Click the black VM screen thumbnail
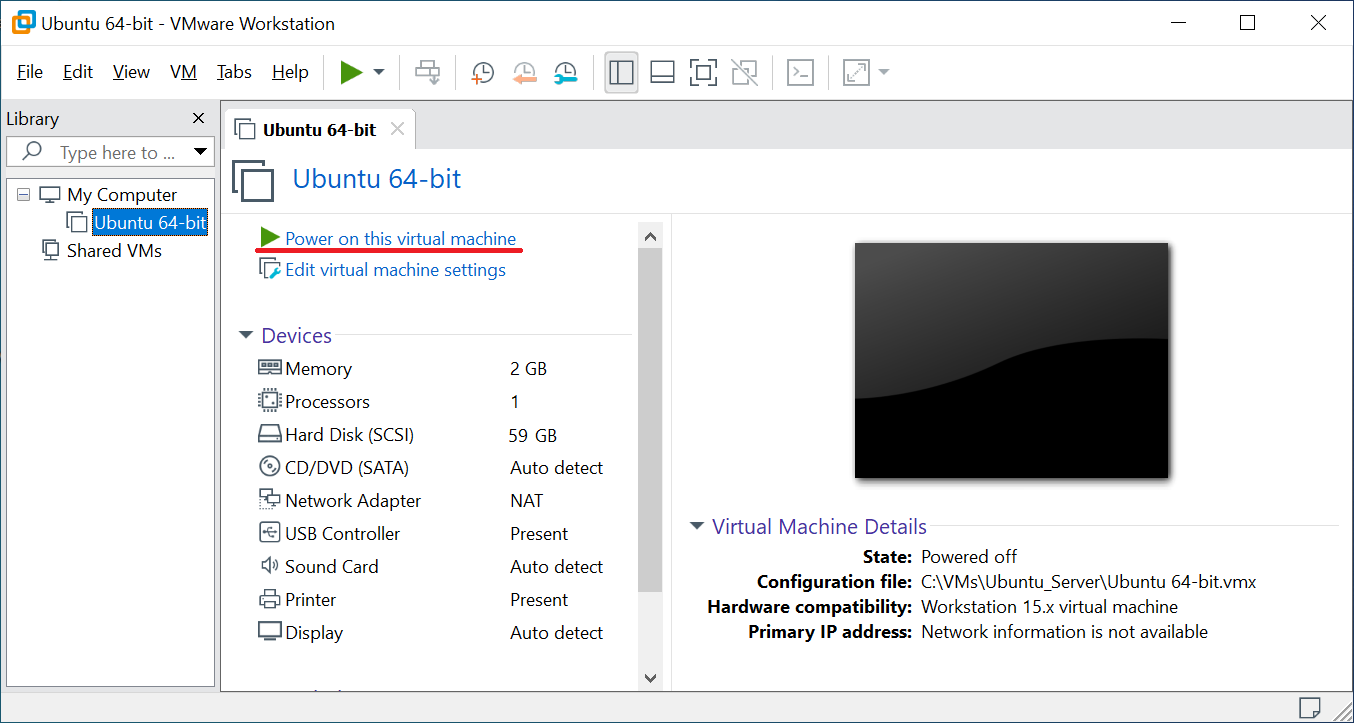The image size is (1354, 723). click(x=1011, y=360)
